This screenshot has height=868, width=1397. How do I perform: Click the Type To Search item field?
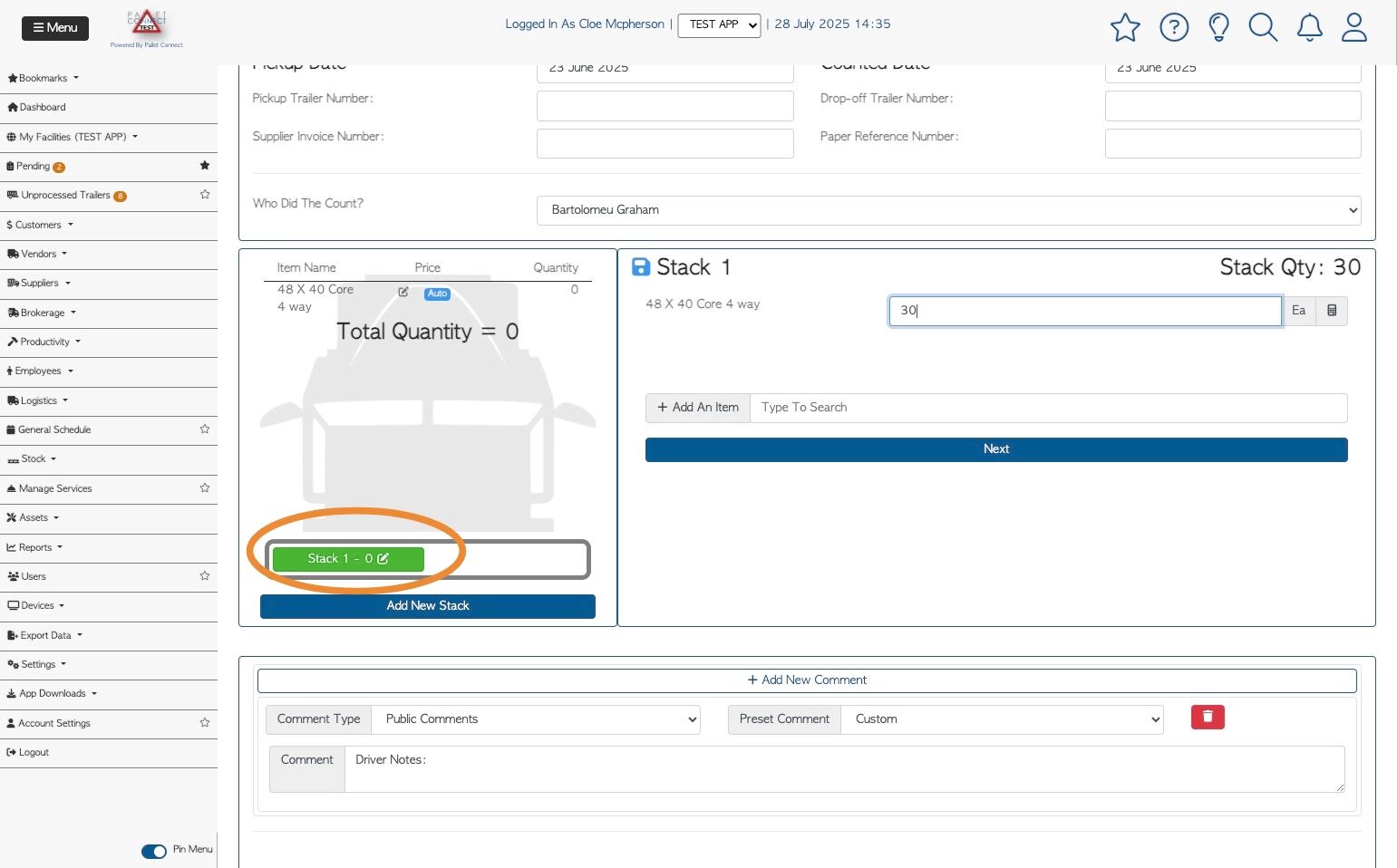pos(1048,408)
